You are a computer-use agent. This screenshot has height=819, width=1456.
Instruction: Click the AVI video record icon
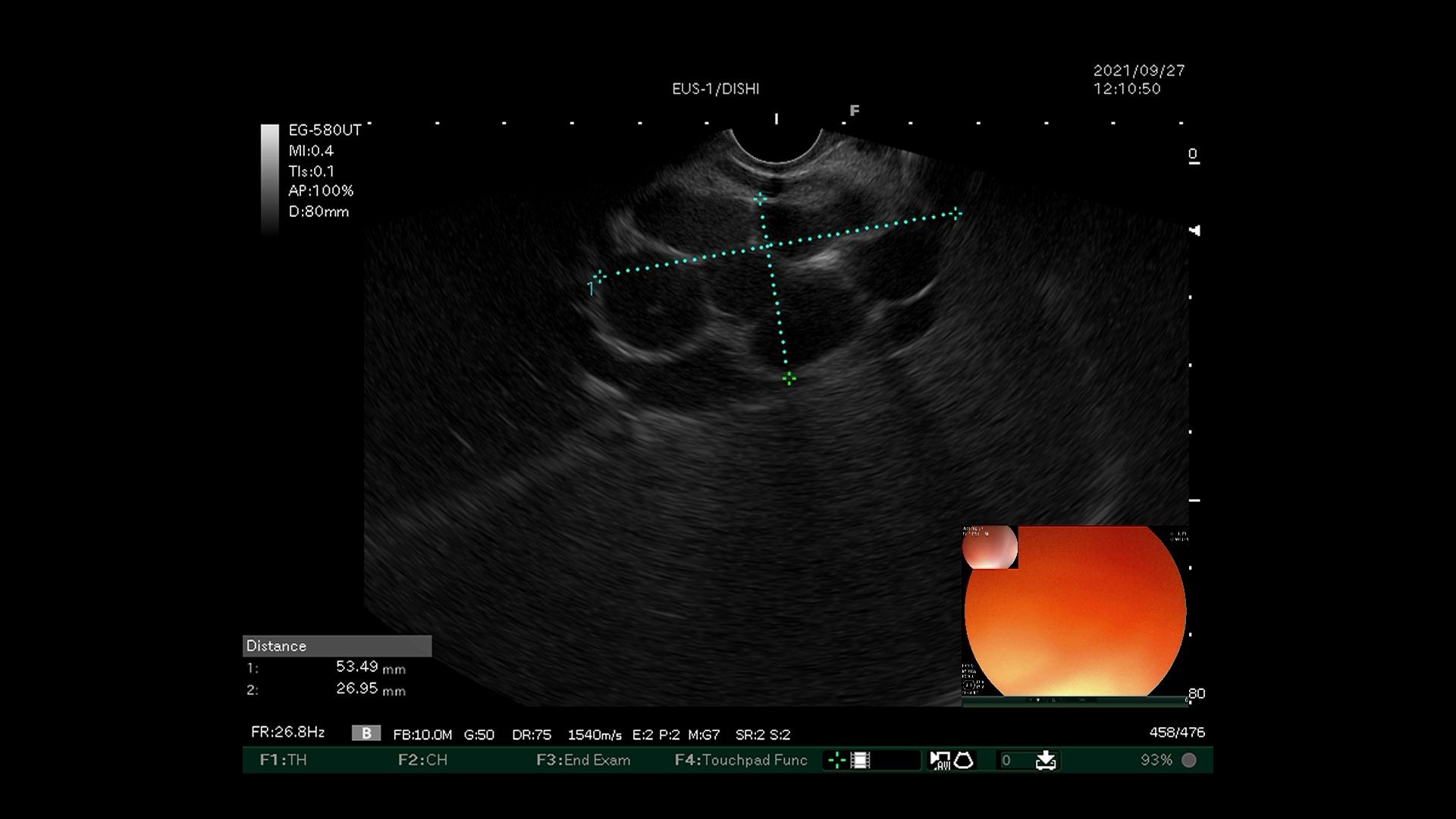tap(940, 761)
